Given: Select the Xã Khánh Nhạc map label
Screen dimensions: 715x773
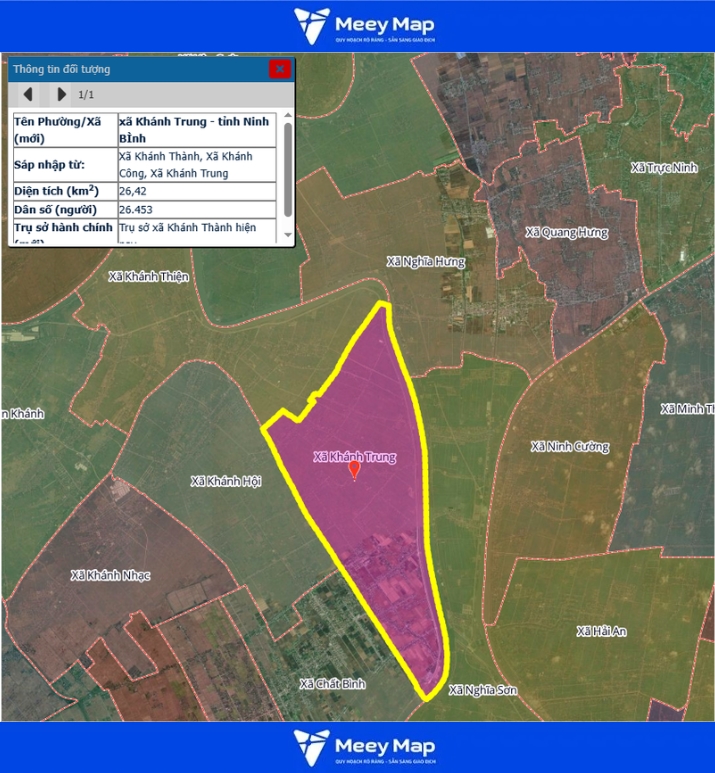Looking at the screenshot, I should (110, 575).
